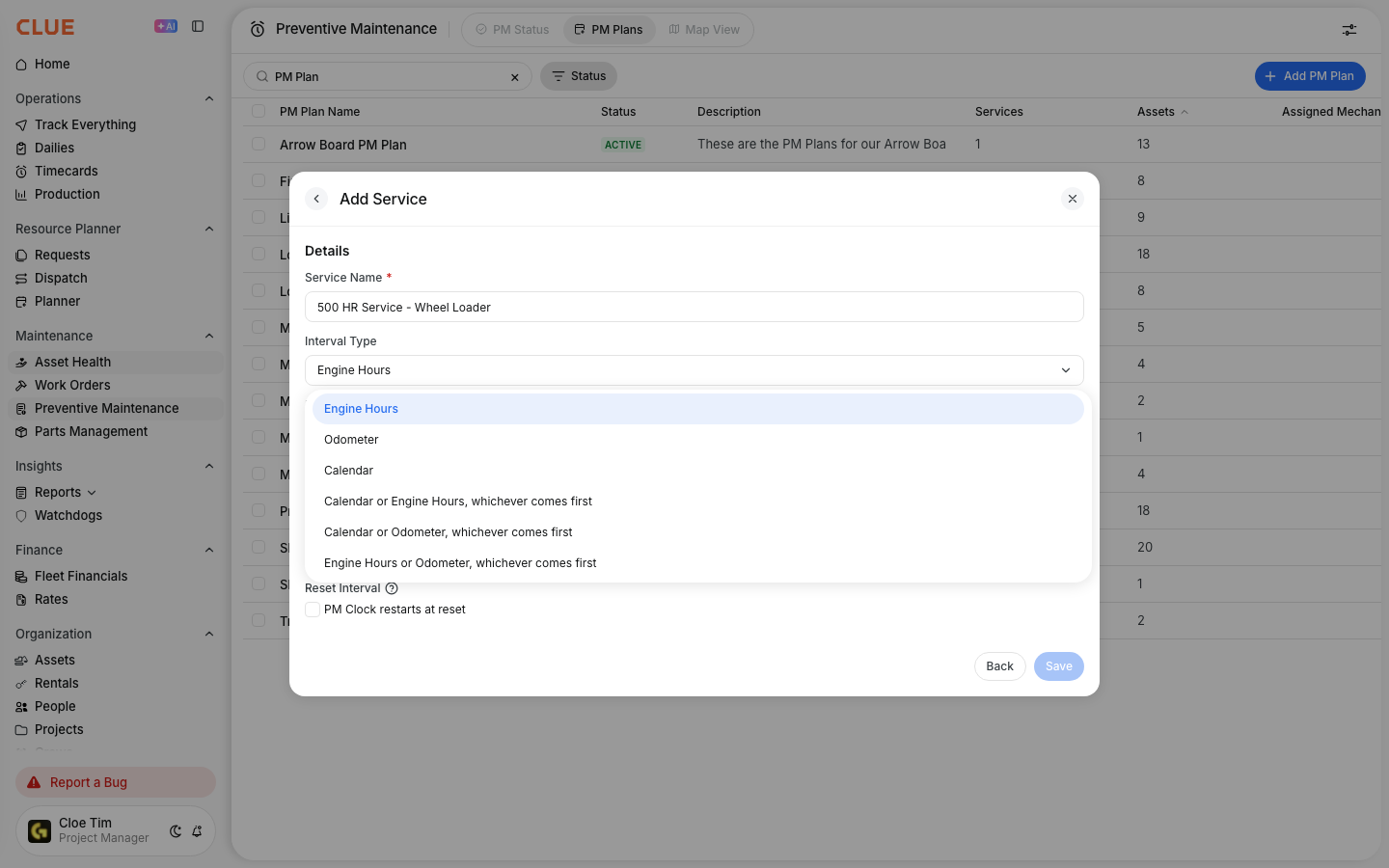Click the Back button in dialog
Viewport: 1389px width, 868px height.
tap(1000, 666)
